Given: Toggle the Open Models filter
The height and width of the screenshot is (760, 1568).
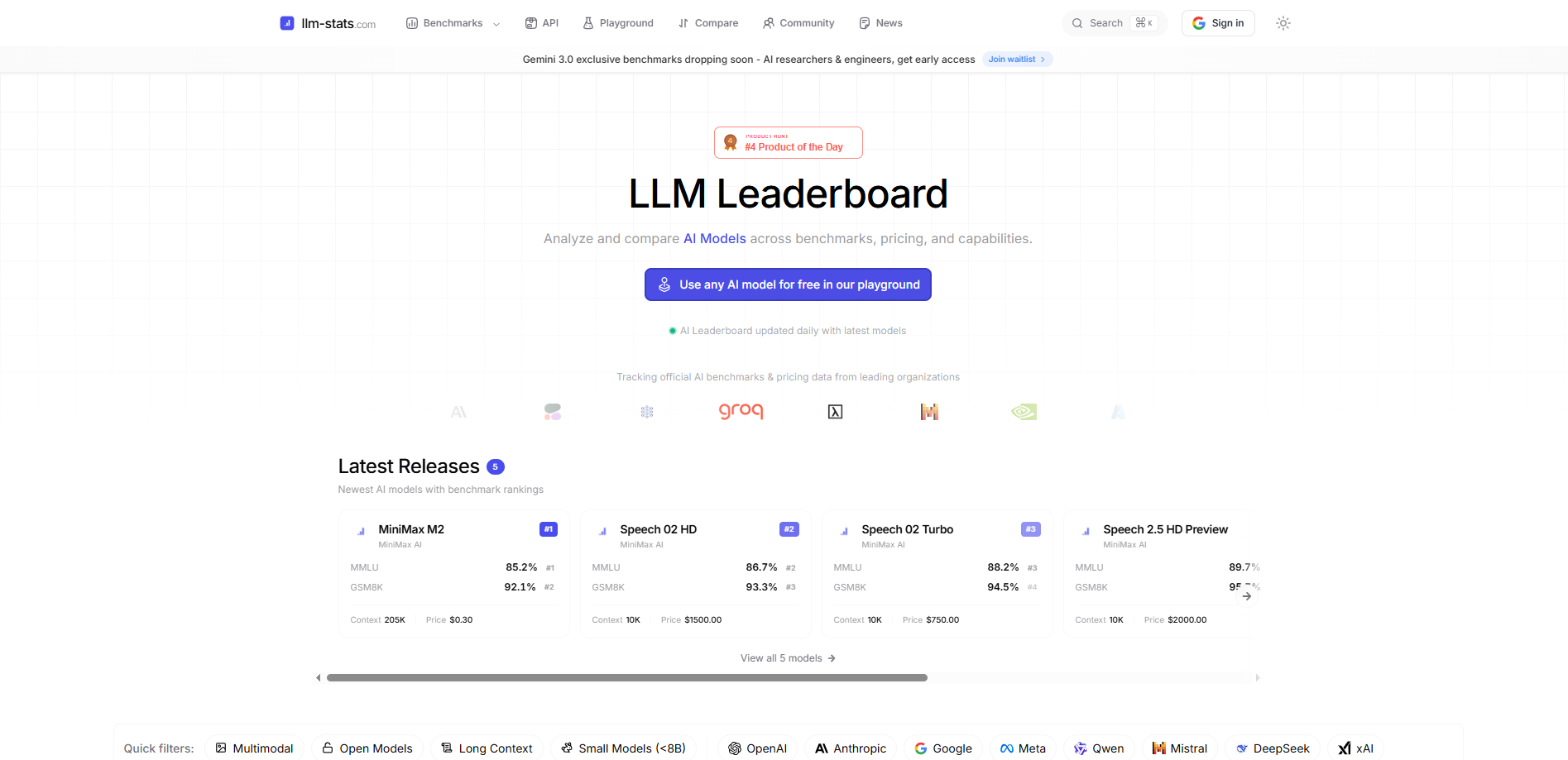Looking at the screenshot, I should tap(367, 748).
